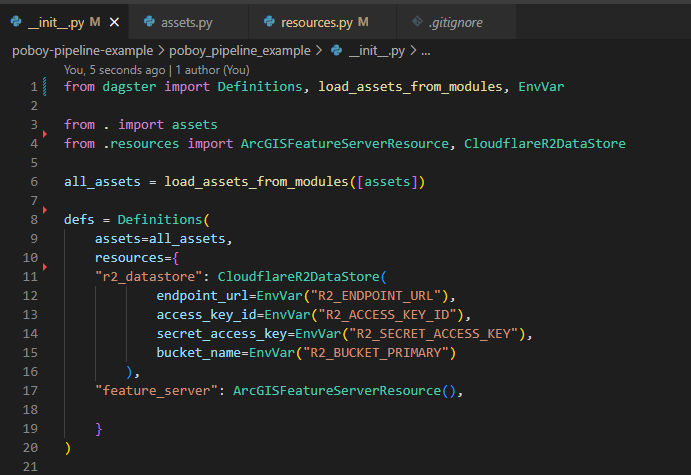Click 'load_assets_from_modules' call on line 6
Screen dimensions: 691x475
[256, 182]
